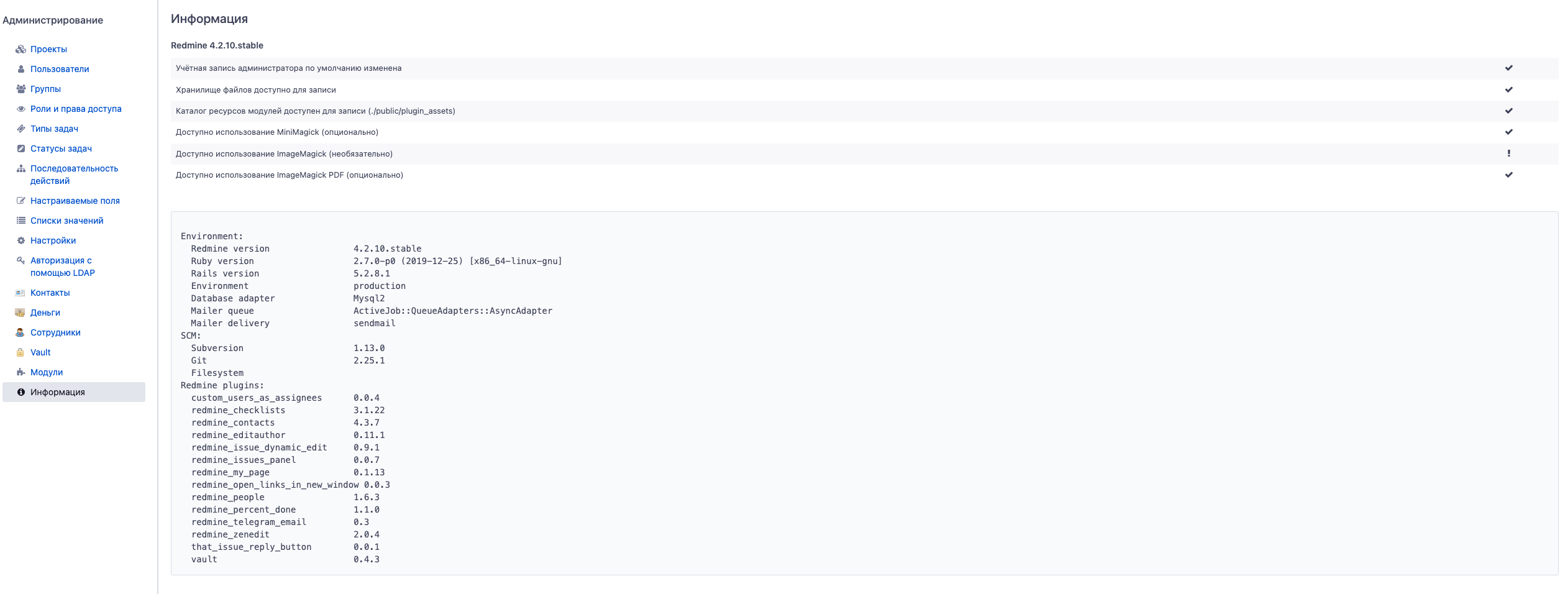Viewport: 1568px width, 594px height.
Task: Click the that_issue_reply_button plugin line
Action: (x=285, y=547)
